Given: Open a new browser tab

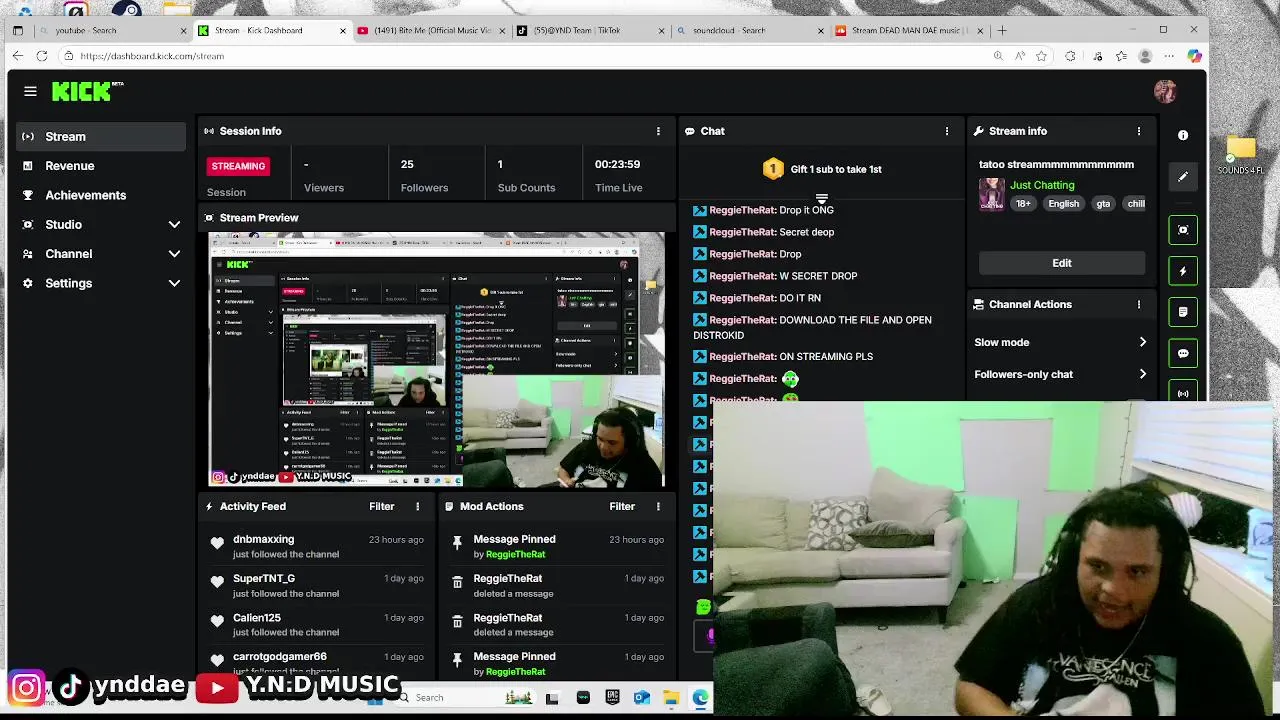Looking at the screenshot, I should (x=1002, y=30).
